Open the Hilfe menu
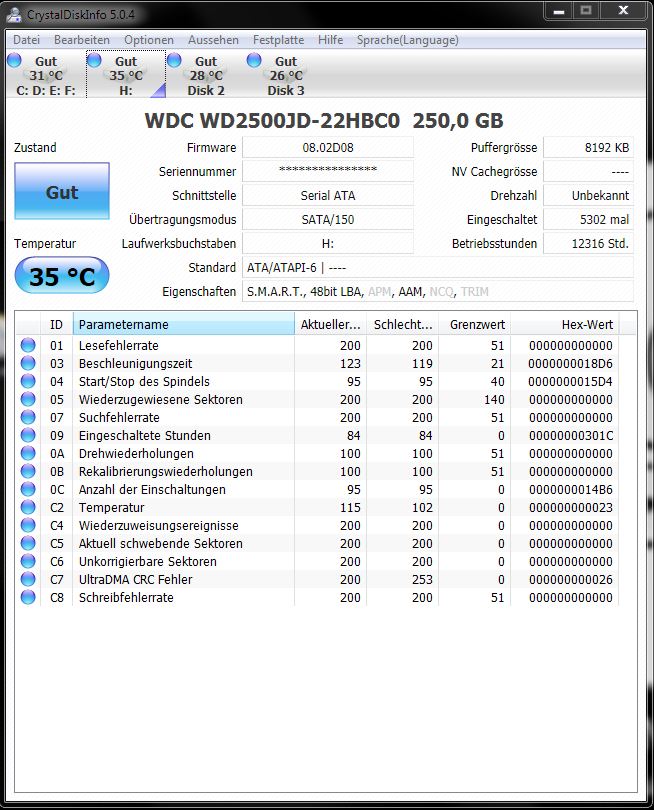The height and width of the screenshot is (810, 654). tap(331, 40)
